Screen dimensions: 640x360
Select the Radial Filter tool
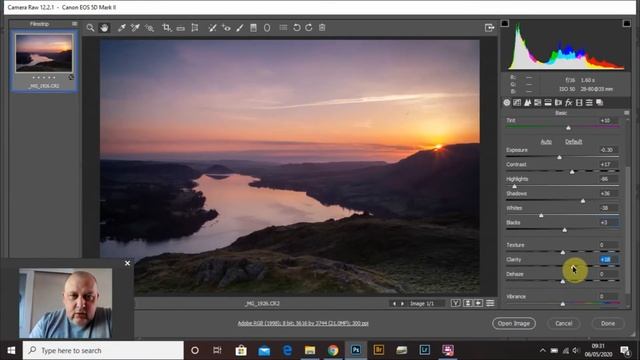point(267,28)
